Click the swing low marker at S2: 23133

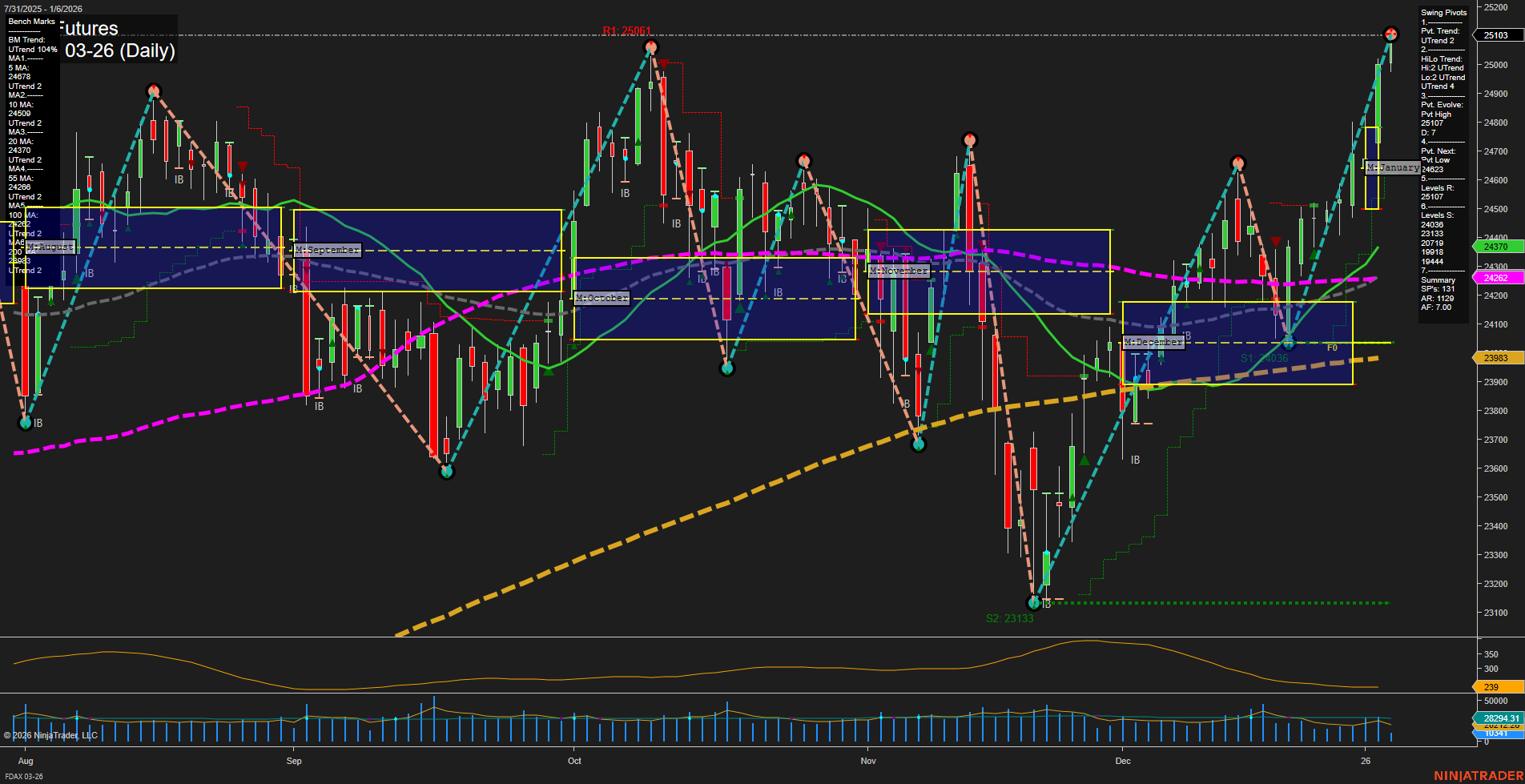[1032, 603]
